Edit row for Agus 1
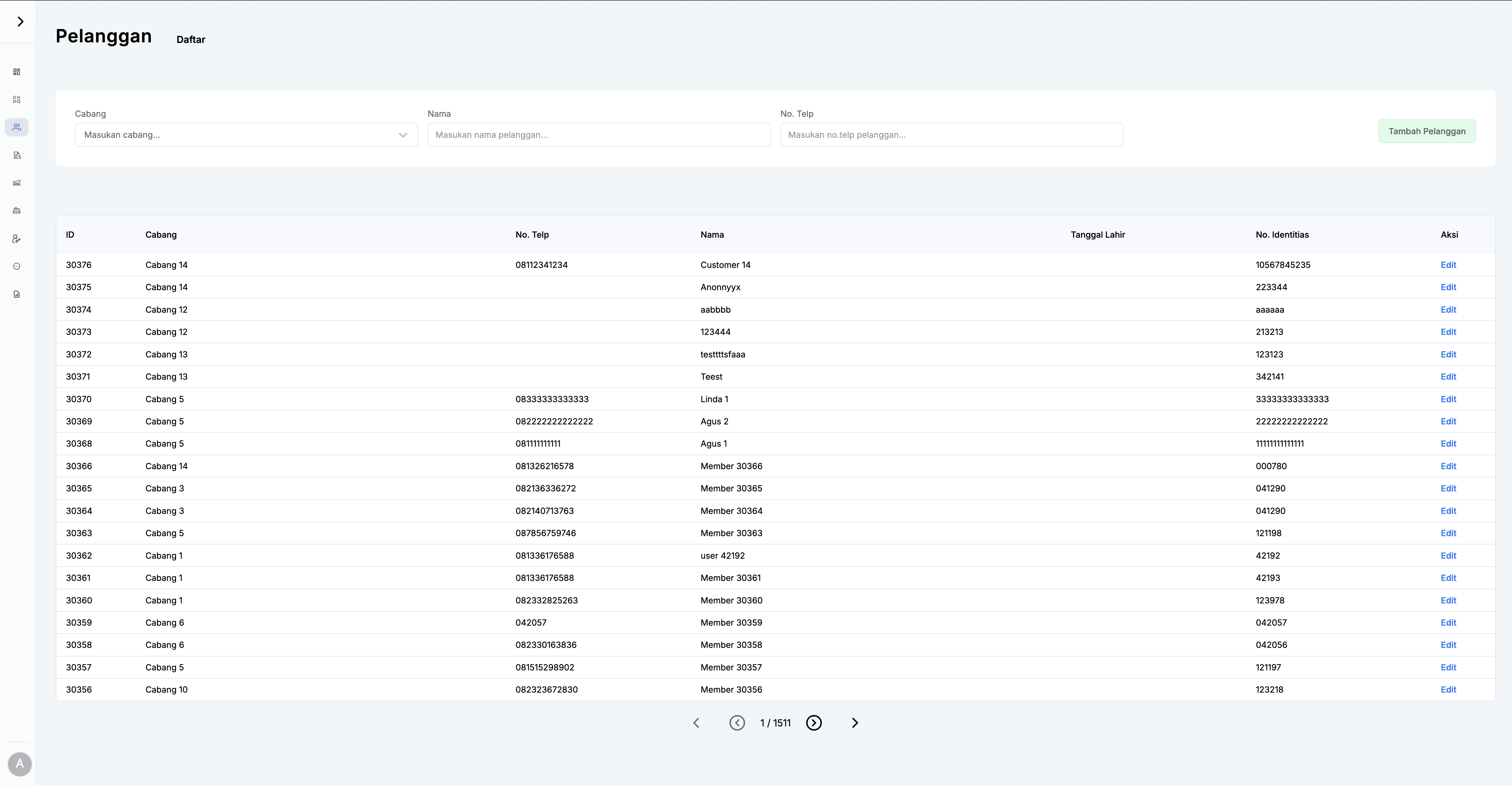This screenshot has height=786, width=1512. [x=1448, y=444]
